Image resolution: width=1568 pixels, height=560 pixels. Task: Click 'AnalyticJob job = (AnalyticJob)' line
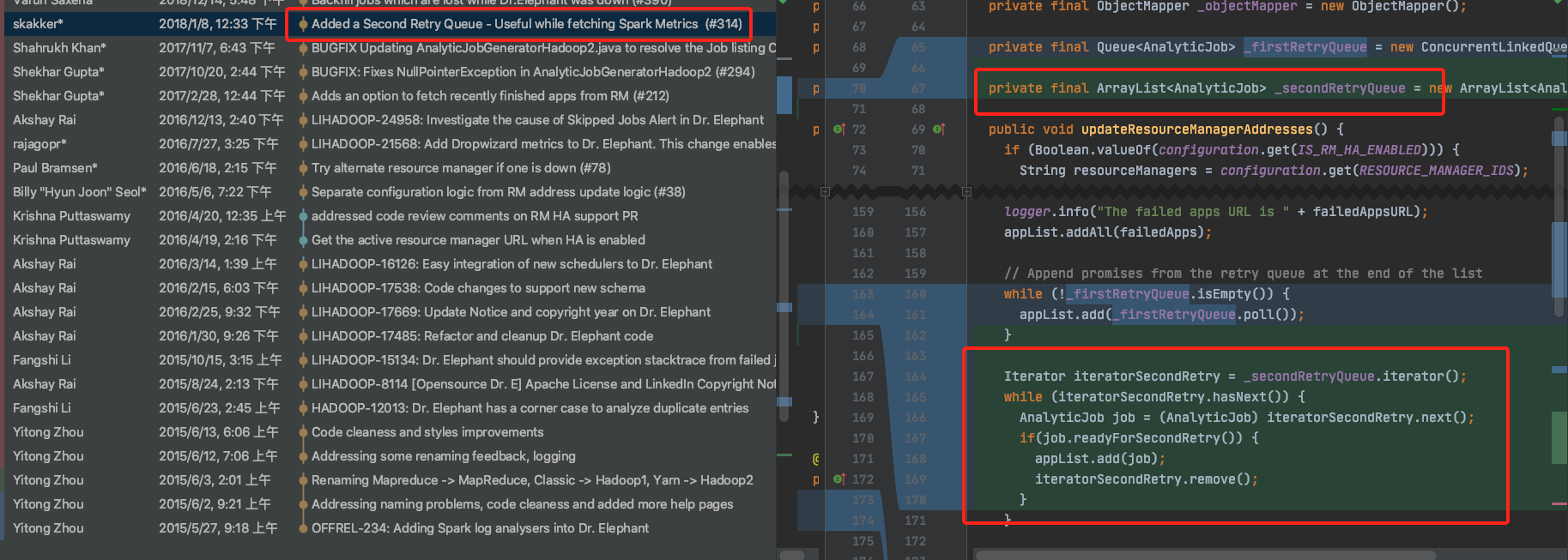coord(1247,418)
